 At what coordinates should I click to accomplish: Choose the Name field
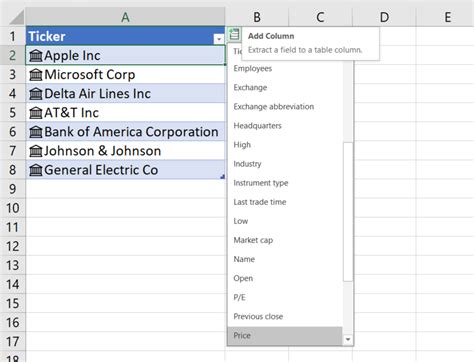click(285, 259)
